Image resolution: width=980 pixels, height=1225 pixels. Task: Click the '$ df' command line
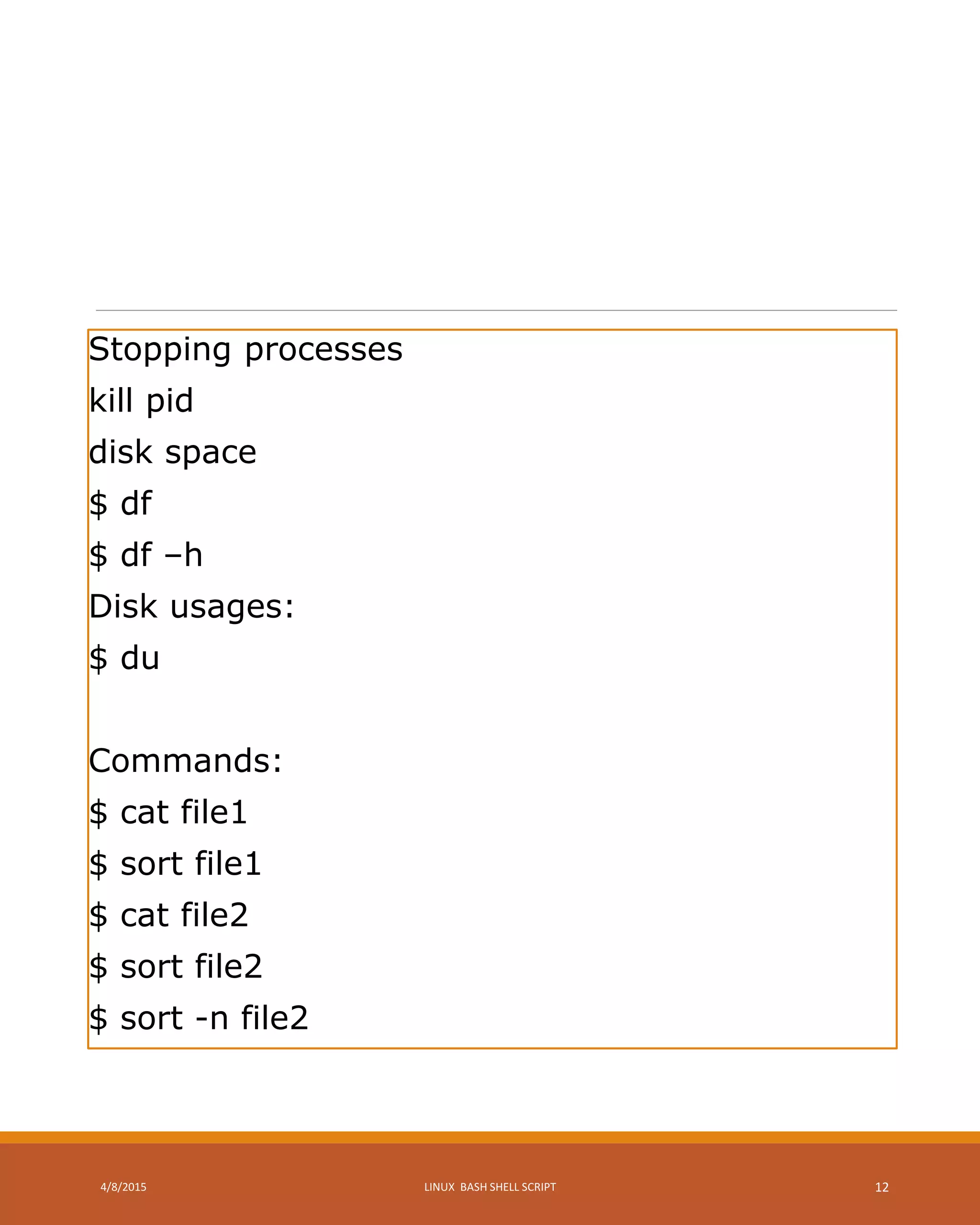coord(121,504)
